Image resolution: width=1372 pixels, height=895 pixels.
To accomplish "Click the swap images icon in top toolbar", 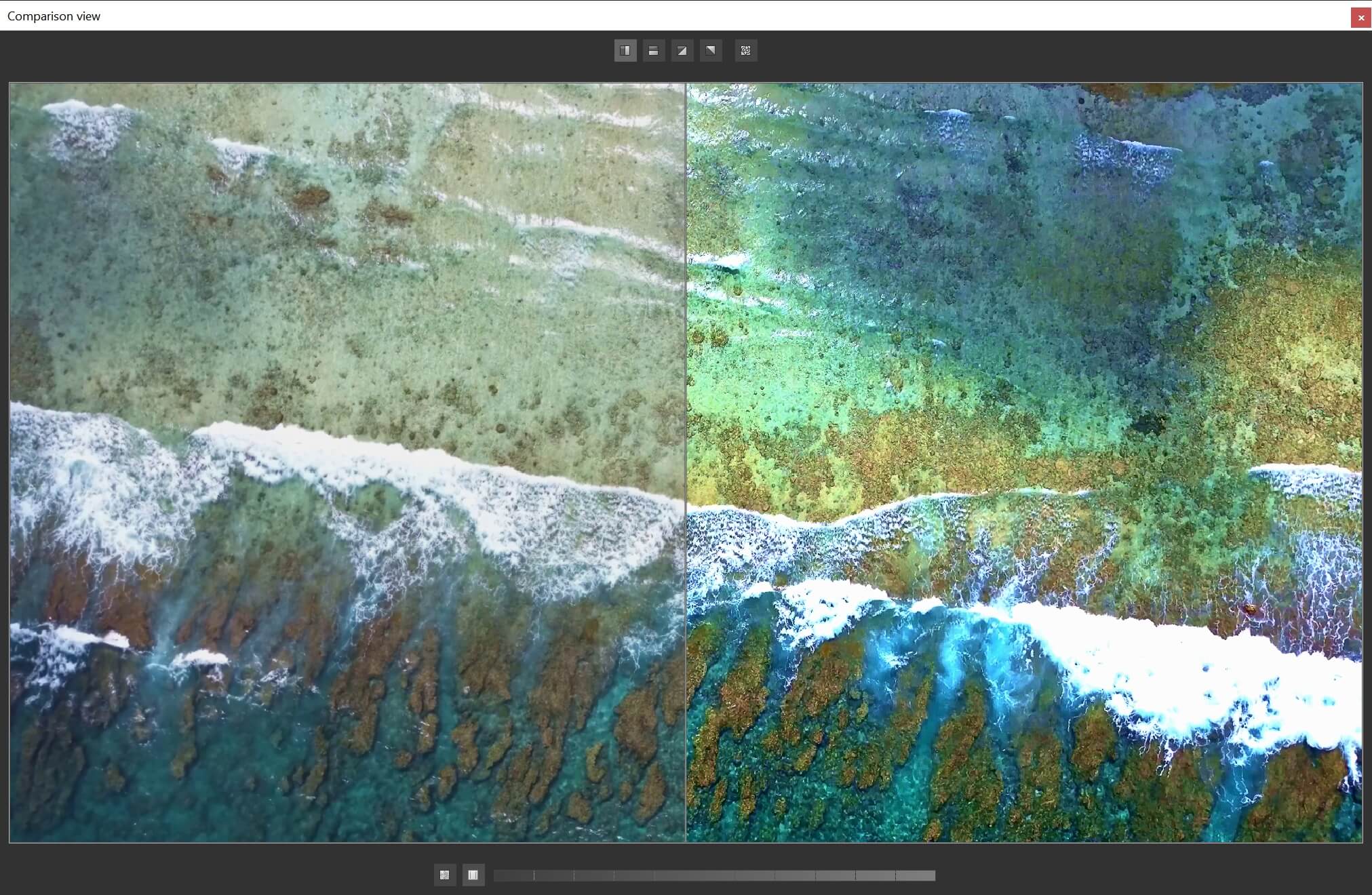I will click(746, 51).
